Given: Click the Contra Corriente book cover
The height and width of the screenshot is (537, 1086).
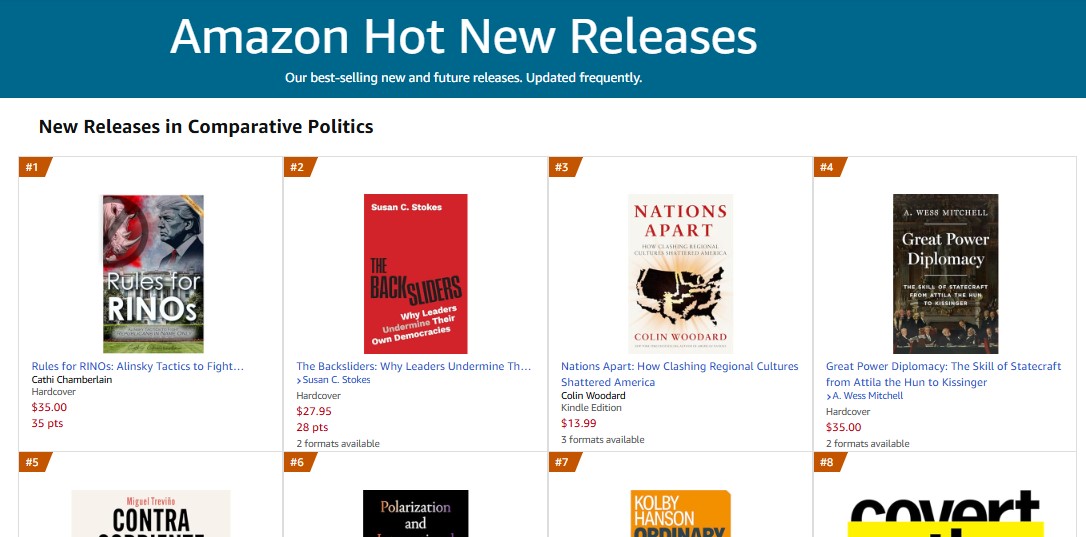Looking at the screenshot, I should (x=151, y=513).
